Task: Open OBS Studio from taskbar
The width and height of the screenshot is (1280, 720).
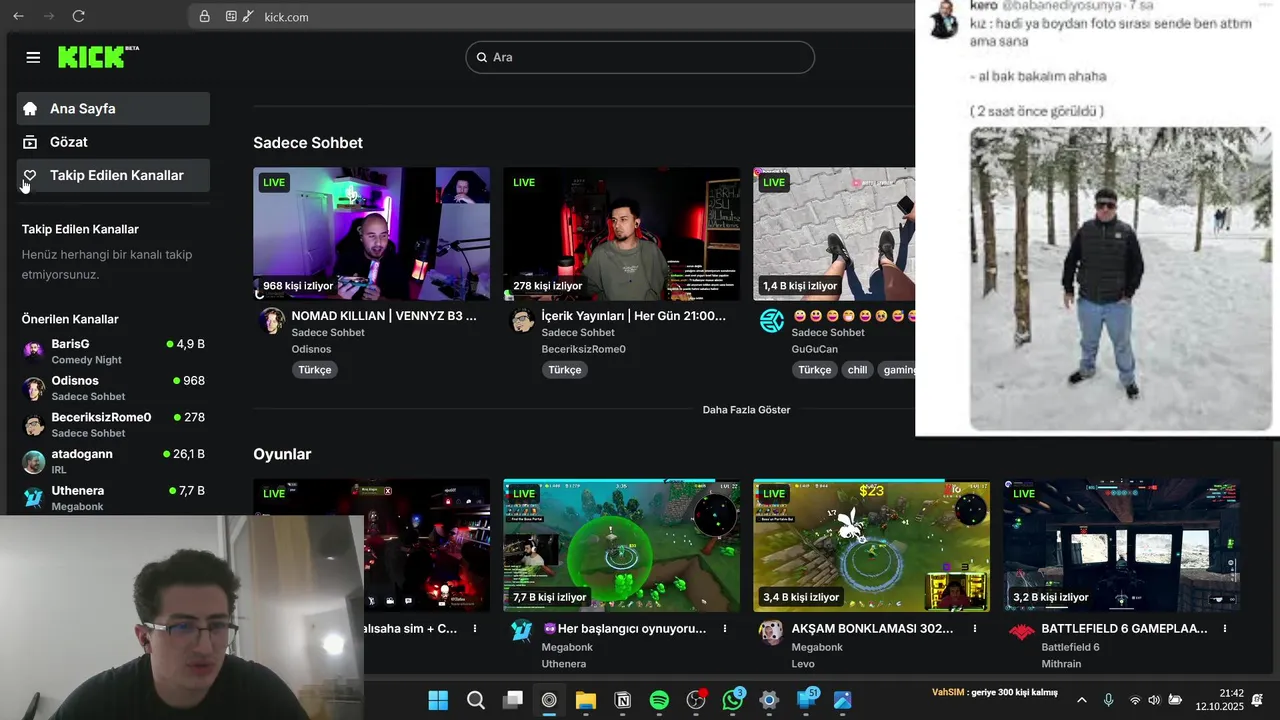Action: pos(696,700)
